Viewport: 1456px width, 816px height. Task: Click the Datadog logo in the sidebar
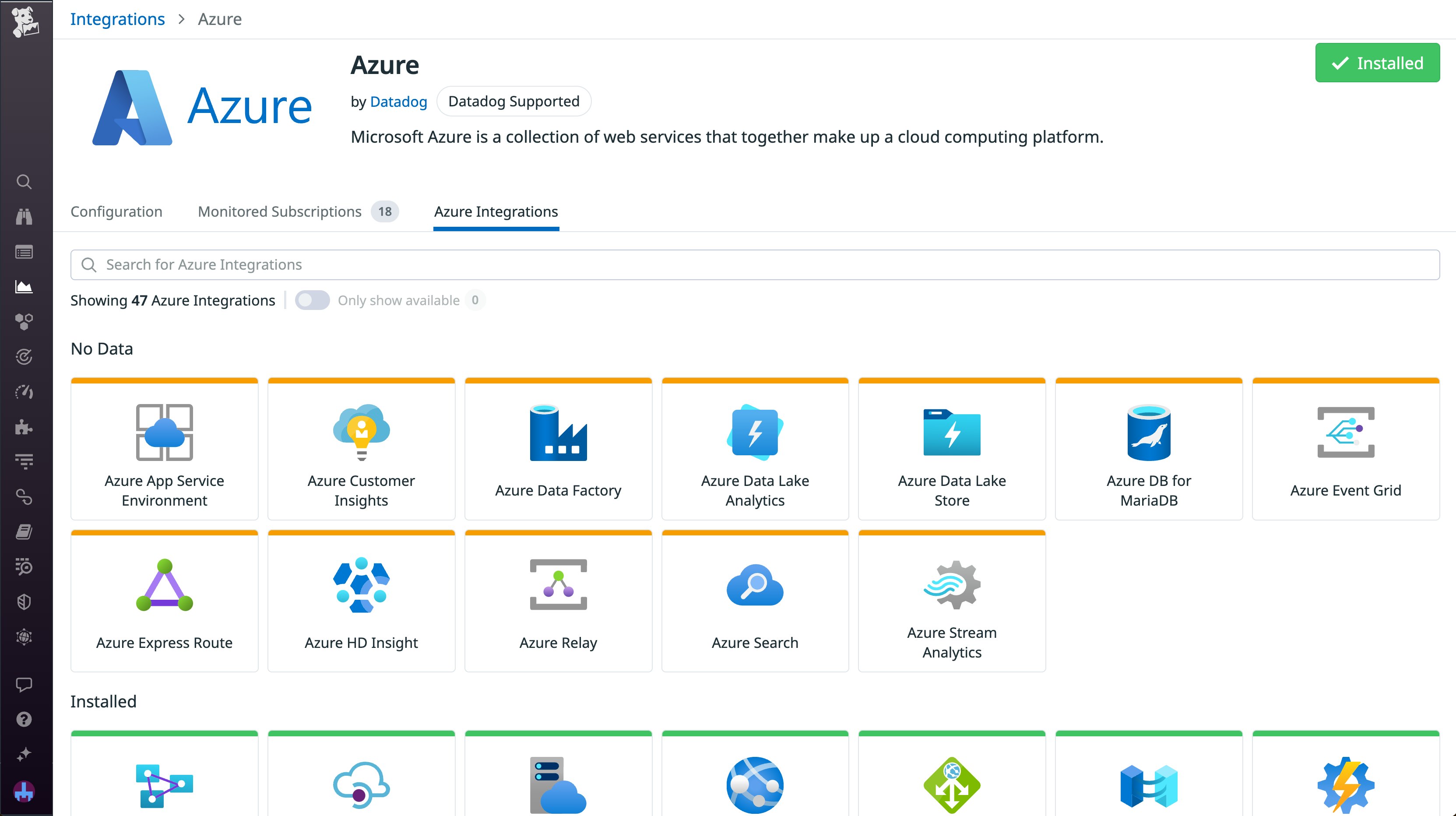click(25, 21)
